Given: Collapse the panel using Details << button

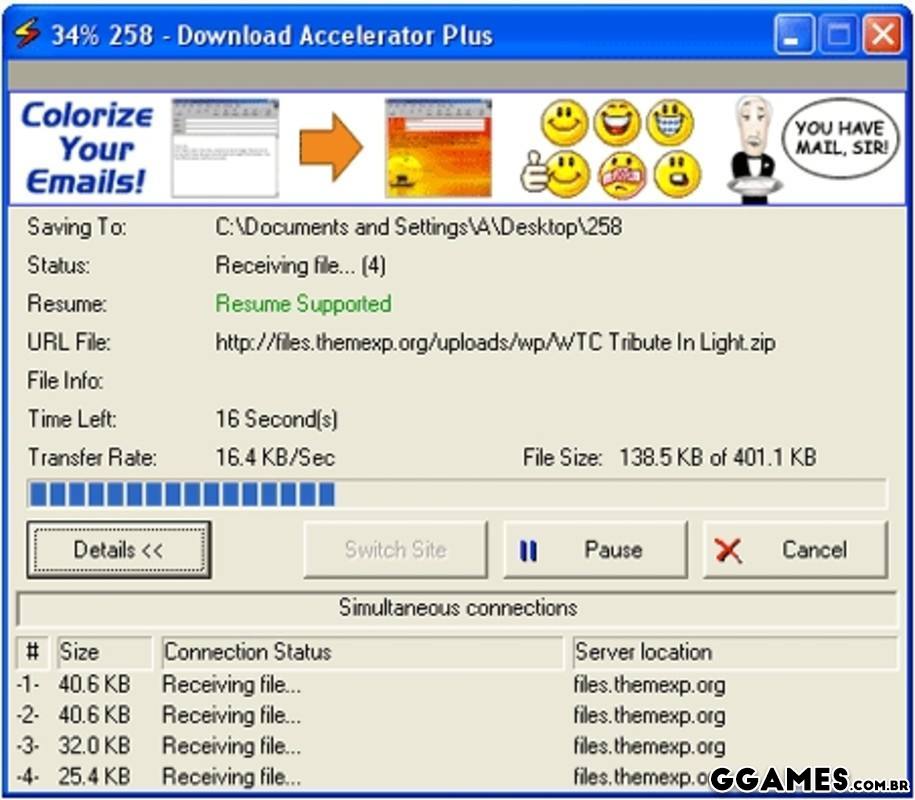Looking at the screenshot, I should click(118, 549).
